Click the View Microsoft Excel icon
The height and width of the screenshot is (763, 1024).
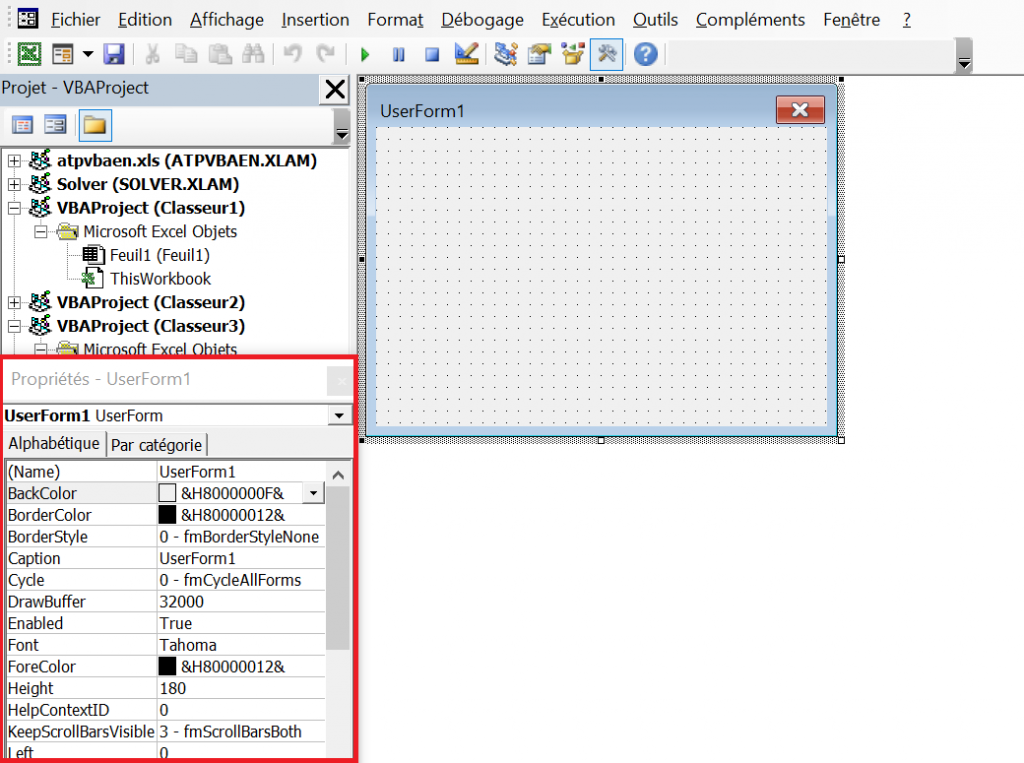click(x=30, y=55)
